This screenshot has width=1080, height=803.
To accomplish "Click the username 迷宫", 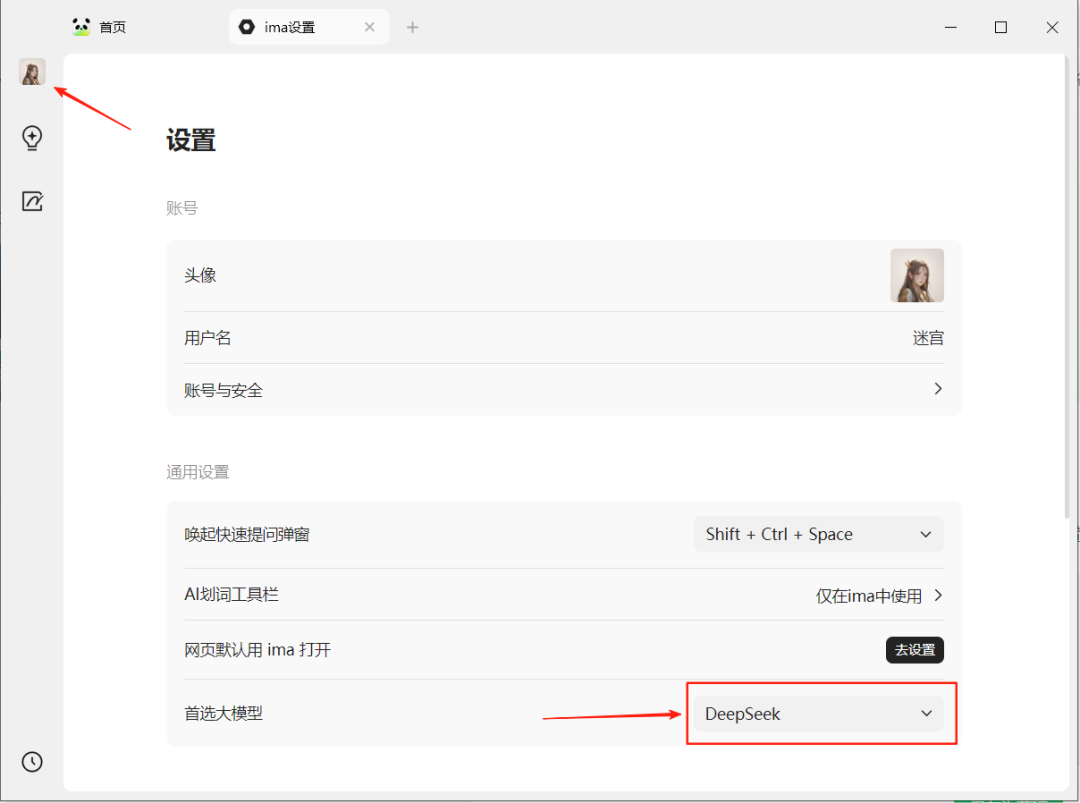I will click(x=928, y=337).
